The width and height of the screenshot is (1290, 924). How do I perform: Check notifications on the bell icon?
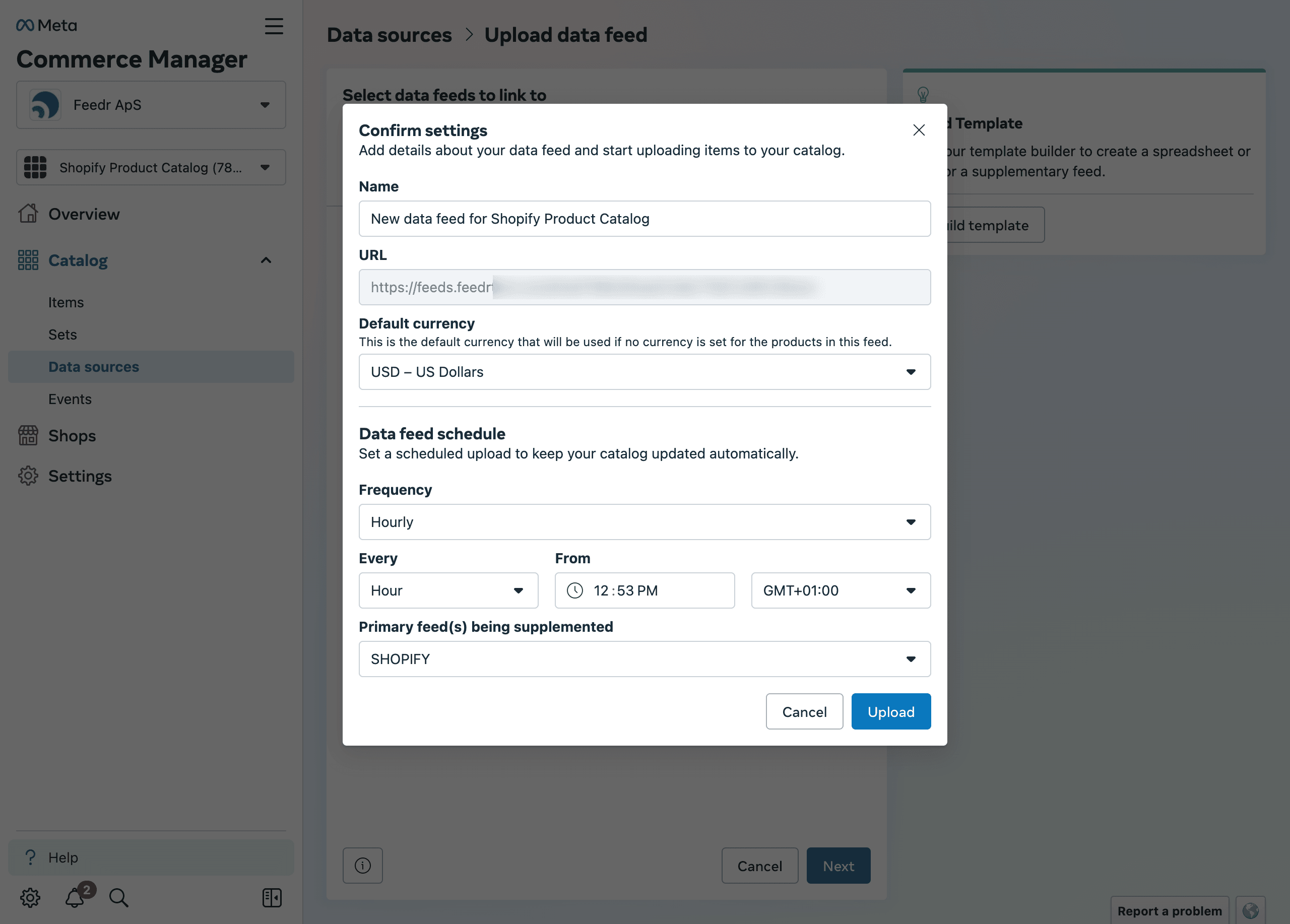[75, 897]
